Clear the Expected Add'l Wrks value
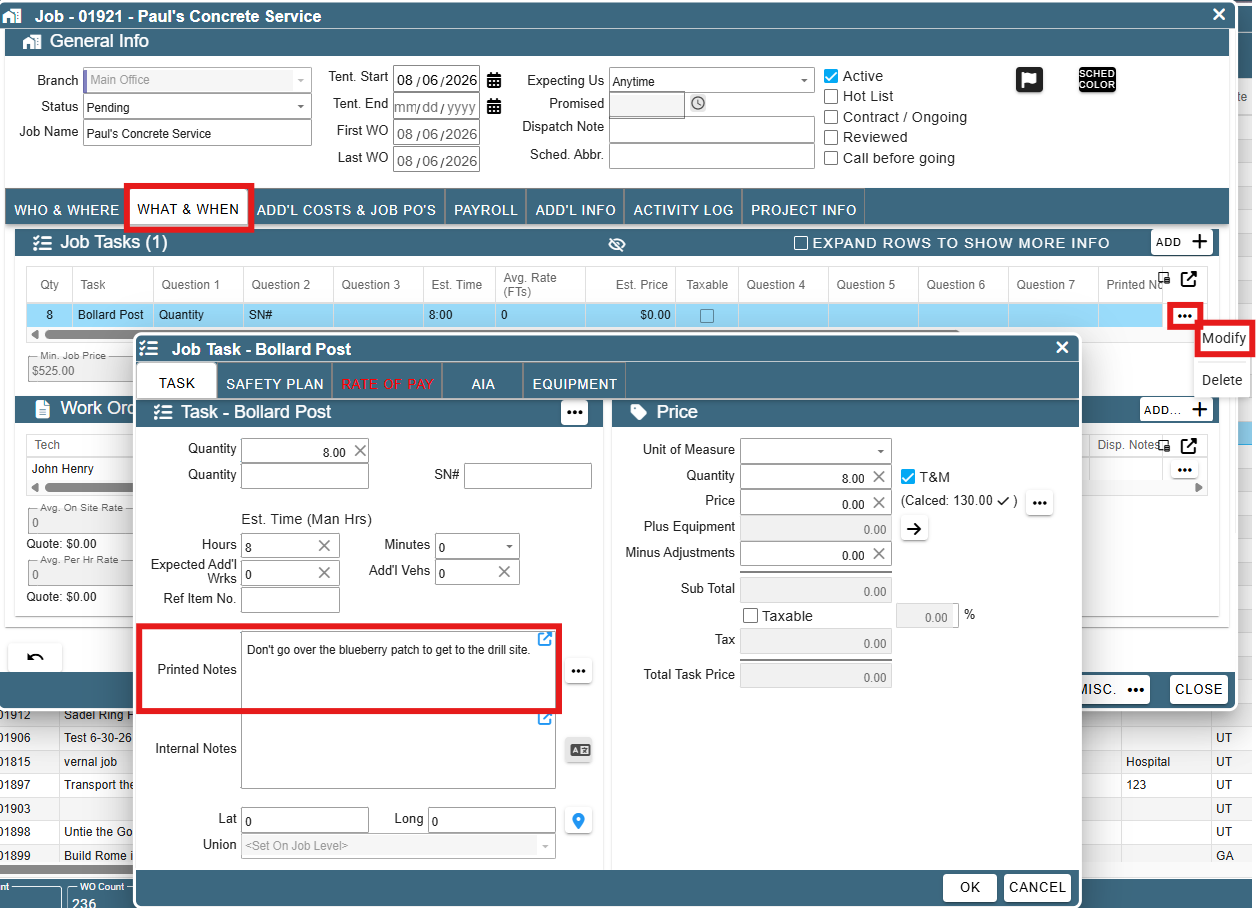The image size is (1256, 908). click(324, 572)
